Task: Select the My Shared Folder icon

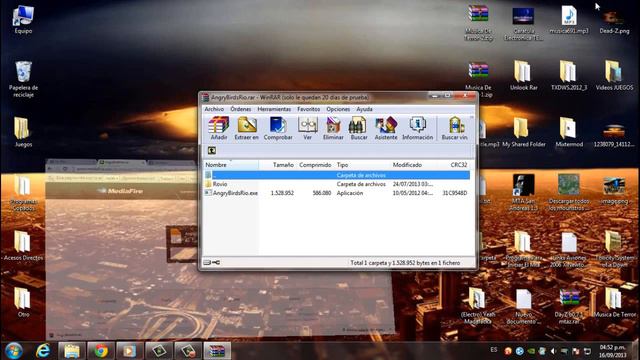Action: tap(523, 132)
